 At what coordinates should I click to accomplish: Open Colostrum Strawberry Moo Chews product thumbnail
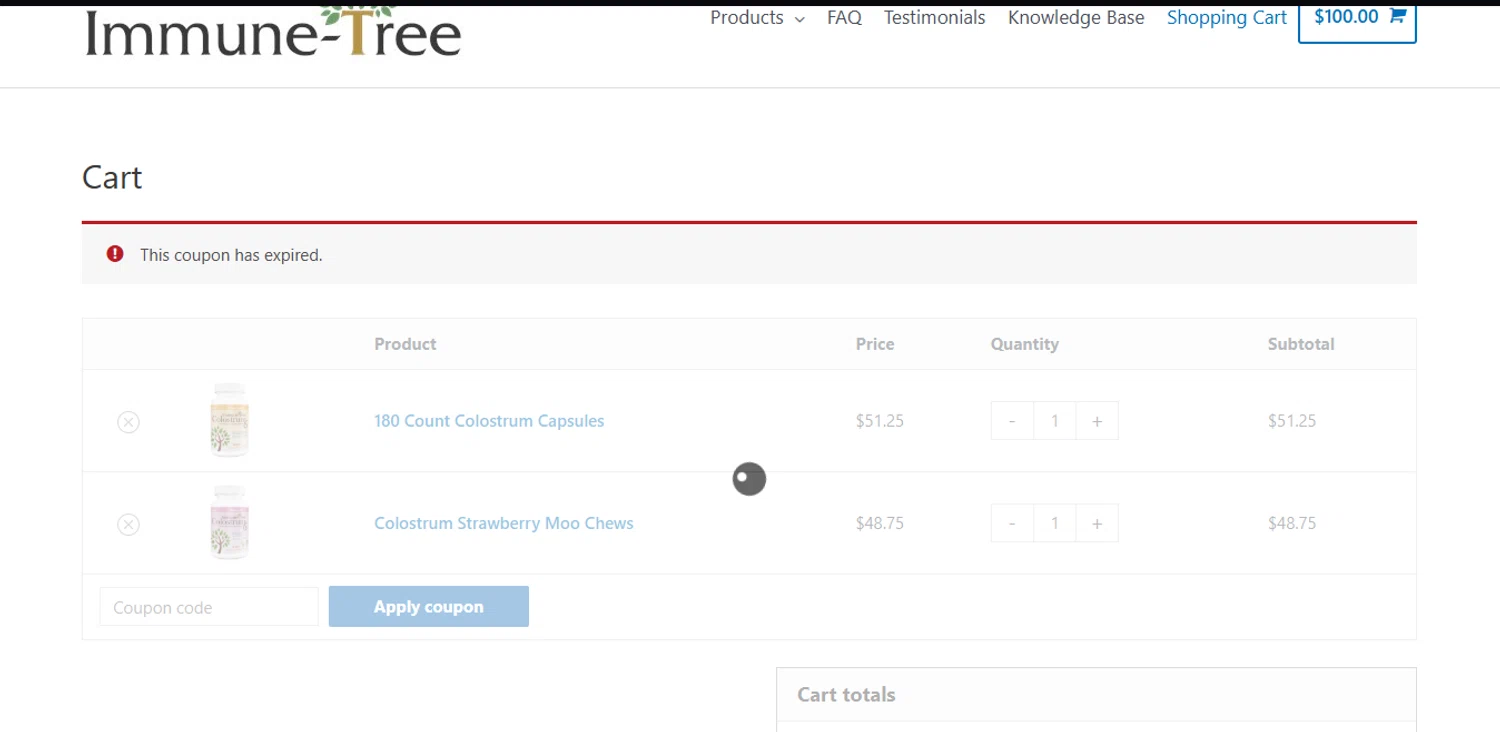pos(229,522)
